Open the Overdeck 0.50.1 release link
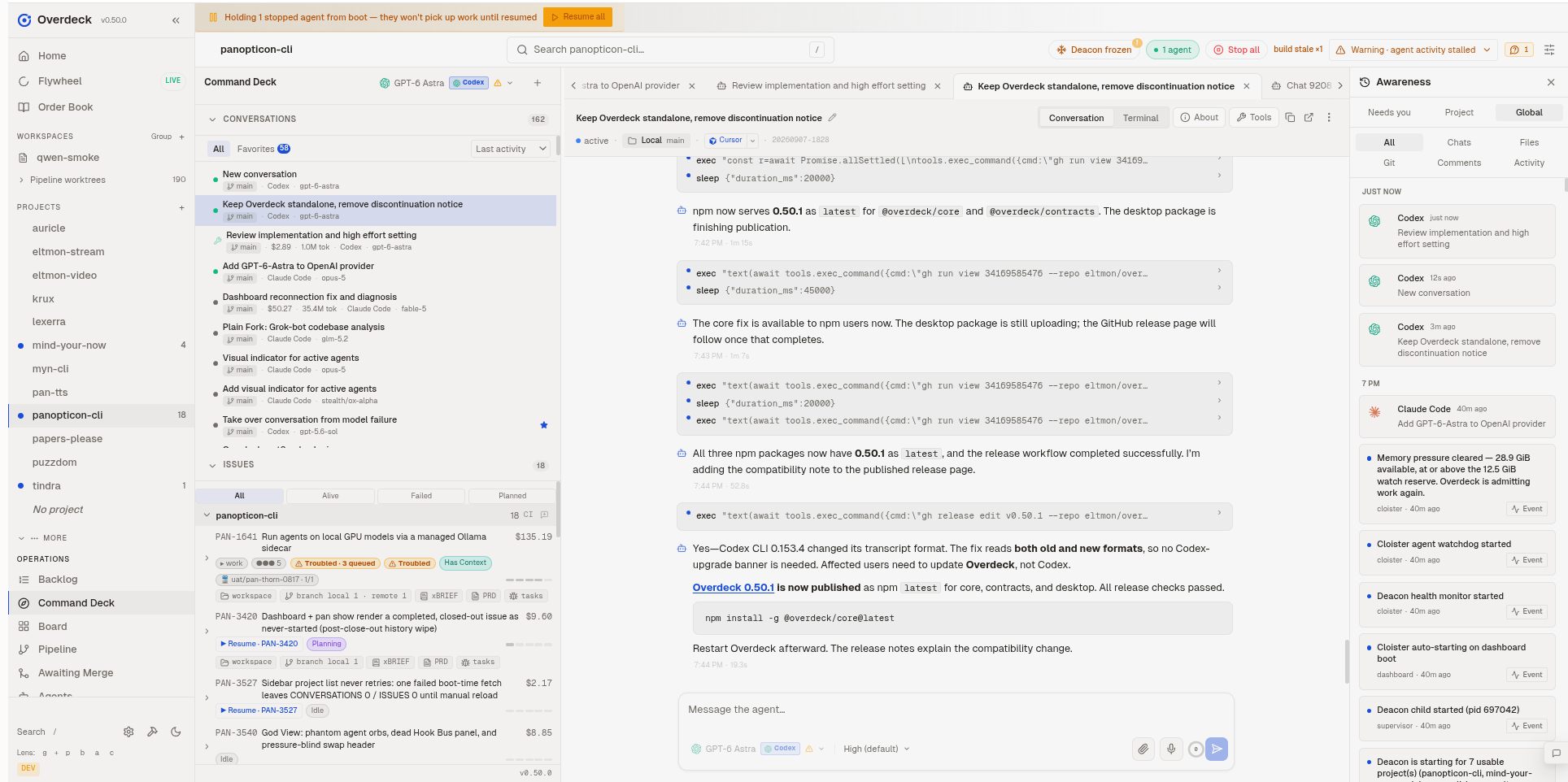 [733, 588]
